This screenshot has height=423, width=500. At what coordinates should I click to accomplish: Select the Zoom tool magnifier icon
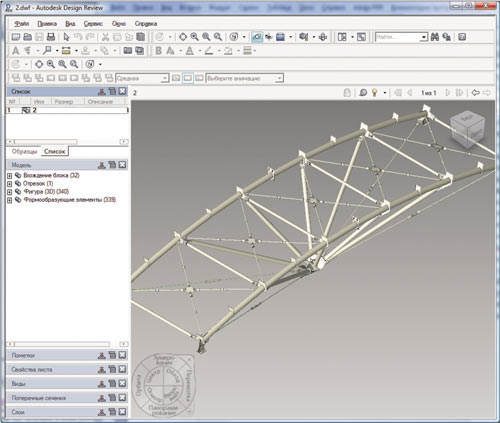(x=194, y=37)
